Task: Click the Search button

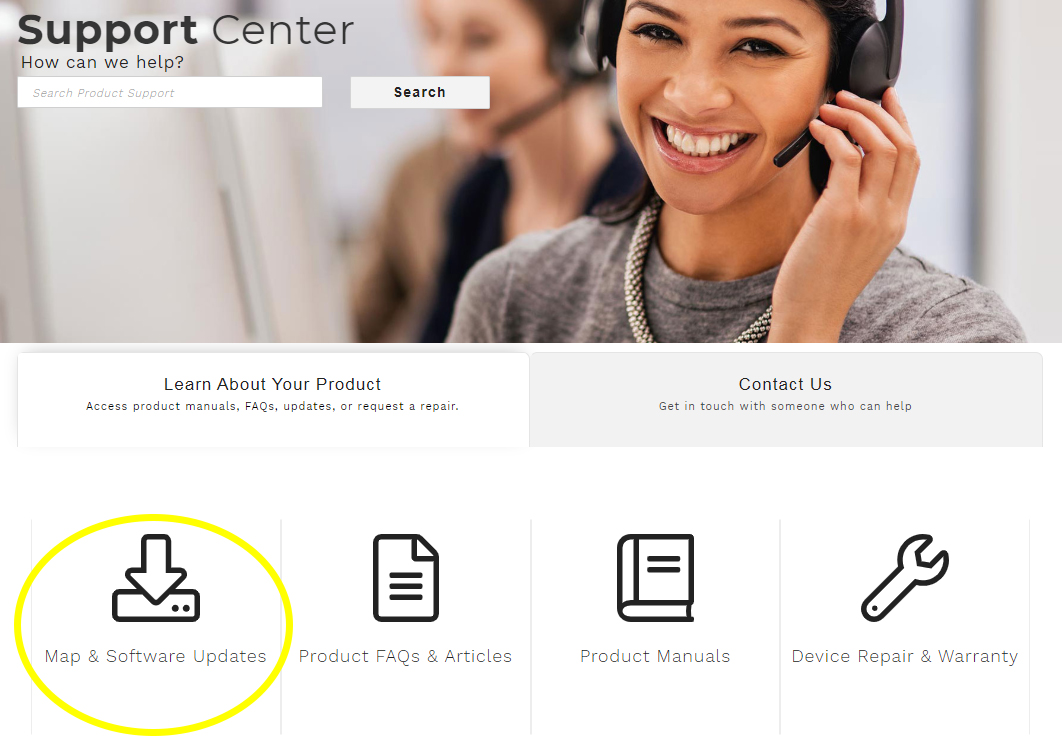Action: point(420,92)
